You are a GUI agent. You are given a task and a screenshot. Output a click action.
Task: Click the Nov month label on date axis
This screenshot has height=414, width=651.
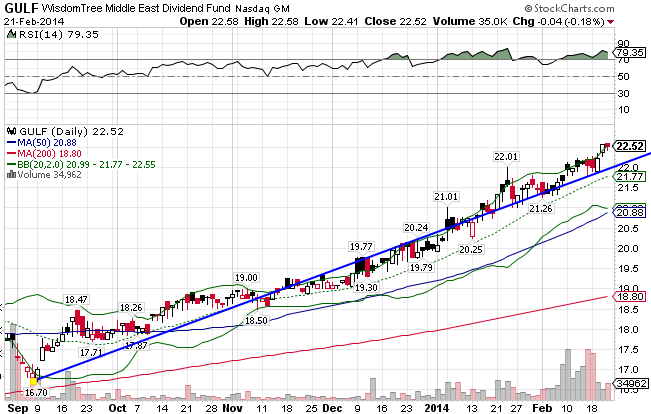click(x=232, y=408)
